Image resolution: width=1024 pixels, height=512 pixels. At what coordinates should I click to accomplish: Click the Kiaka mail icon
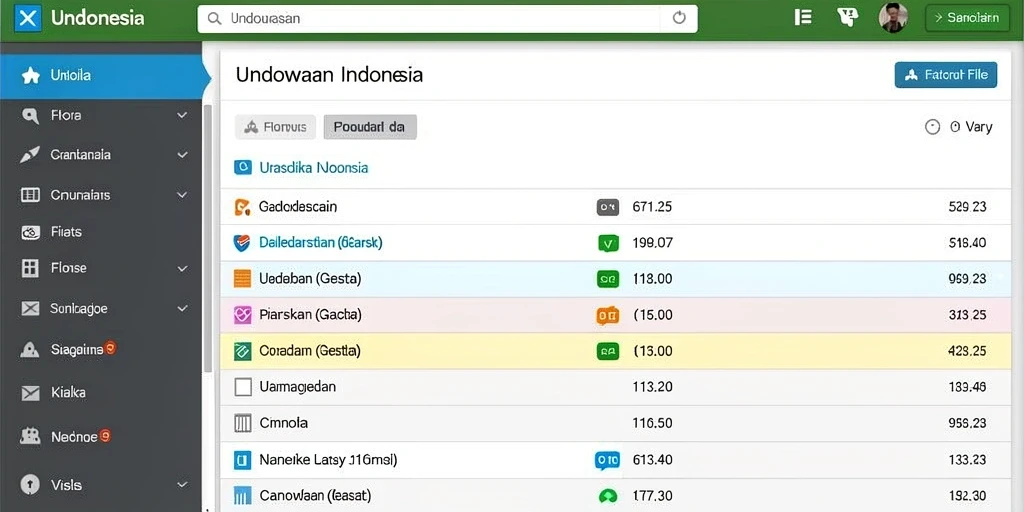[30, 392]
